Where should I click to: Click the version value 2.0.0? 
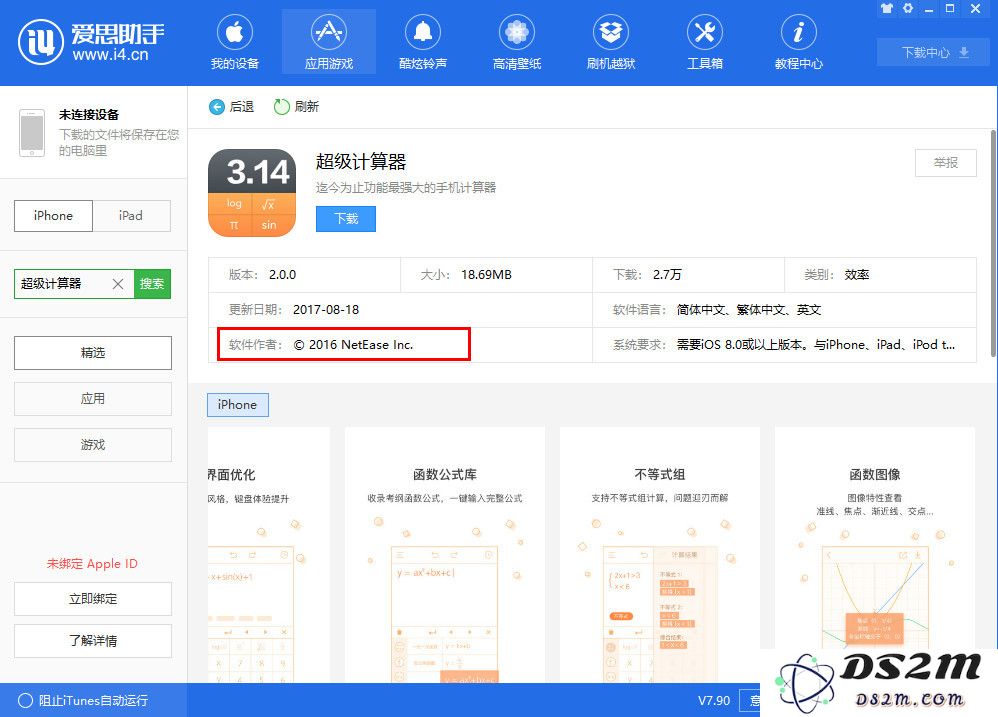click(x=283, y=275)
